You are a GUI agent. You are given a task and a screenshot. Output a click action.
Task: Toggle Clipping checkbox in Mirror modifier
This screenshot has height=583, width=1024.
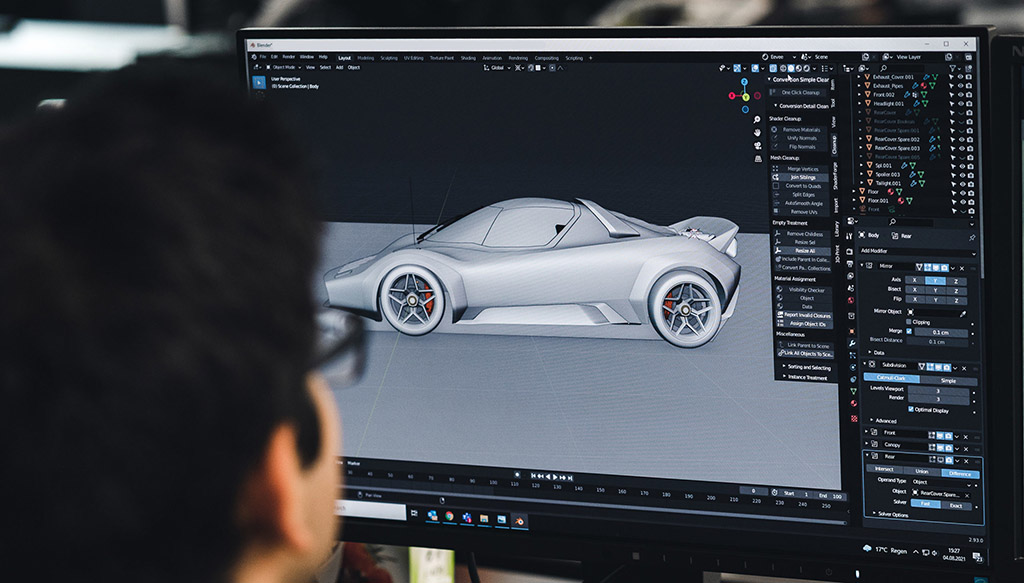[908, 322]
